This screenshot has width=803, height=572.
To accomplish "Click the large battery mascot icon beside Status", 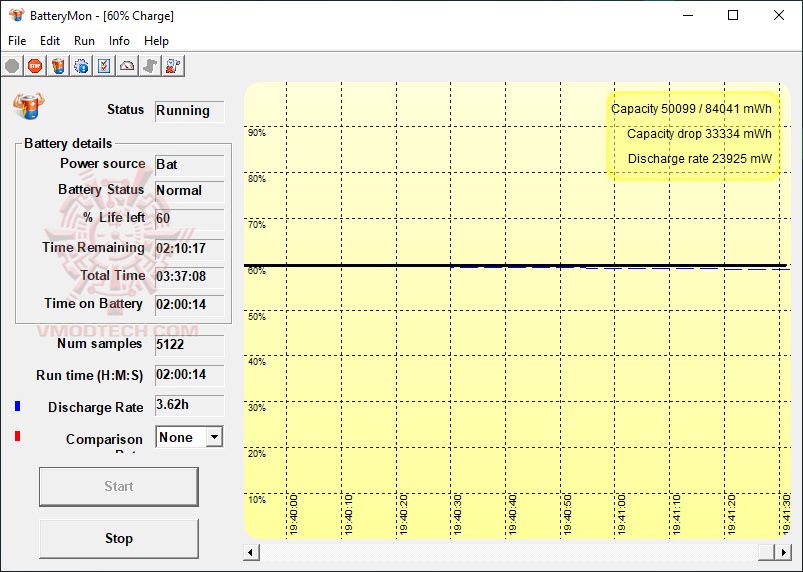I will (x=29, y=105).
